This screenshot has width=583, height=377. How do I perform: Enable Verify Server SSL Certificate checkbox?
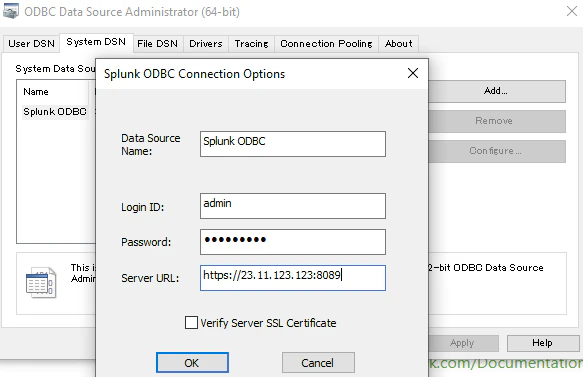191,322
